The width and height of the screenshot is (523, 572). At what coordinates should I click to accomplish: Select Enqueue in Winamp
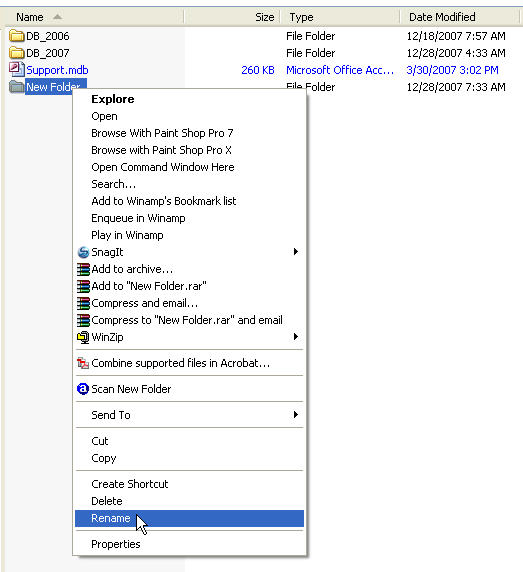[190, 218]
